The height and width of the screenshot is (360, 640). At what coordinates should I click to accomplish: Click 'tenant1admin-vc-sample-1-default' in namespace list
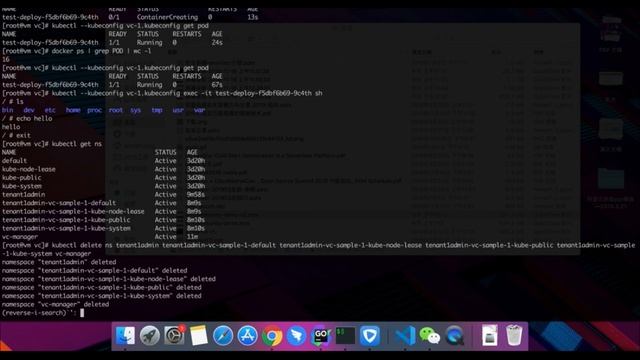[x=59, y=203]
